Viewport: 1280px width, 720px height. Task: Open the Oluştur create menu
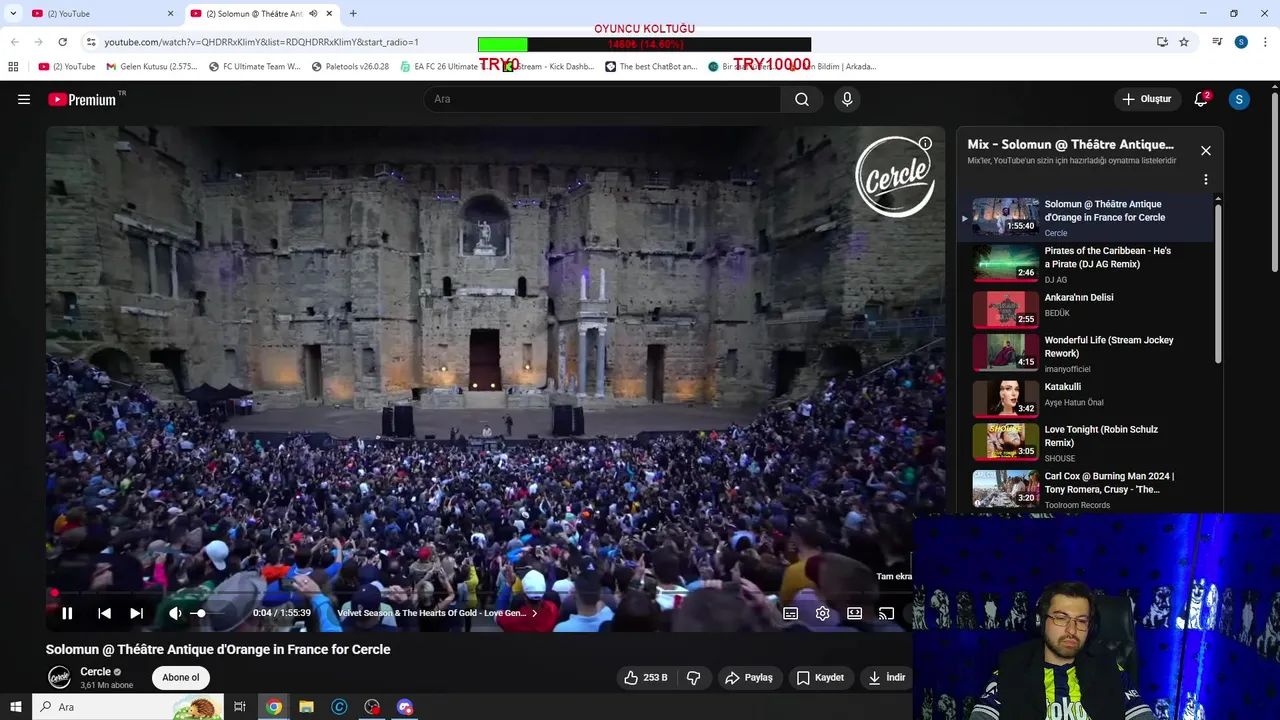point(1146,99)
